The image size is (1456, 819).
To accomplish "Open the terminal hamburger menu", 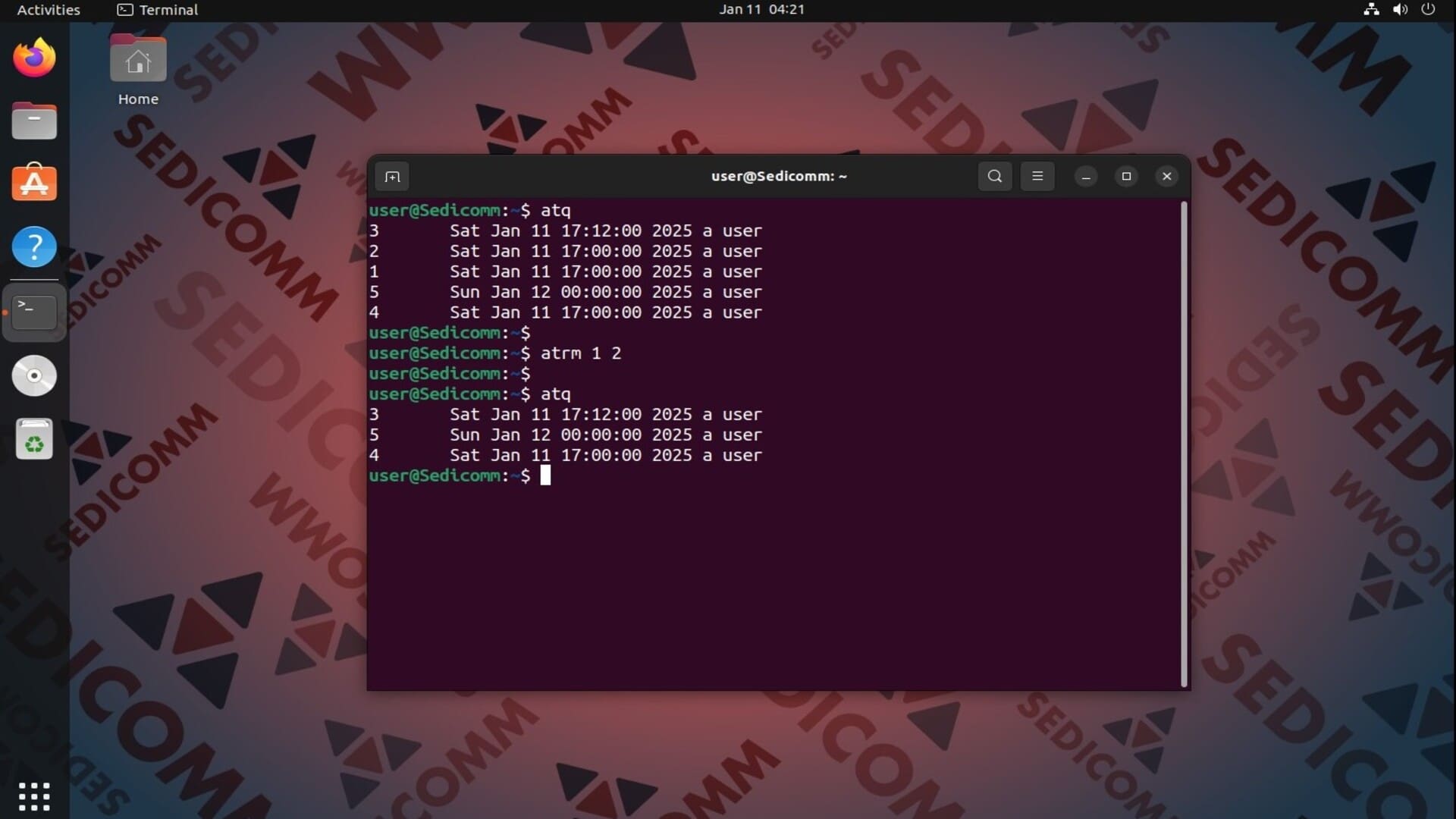I will point(1037,177).
